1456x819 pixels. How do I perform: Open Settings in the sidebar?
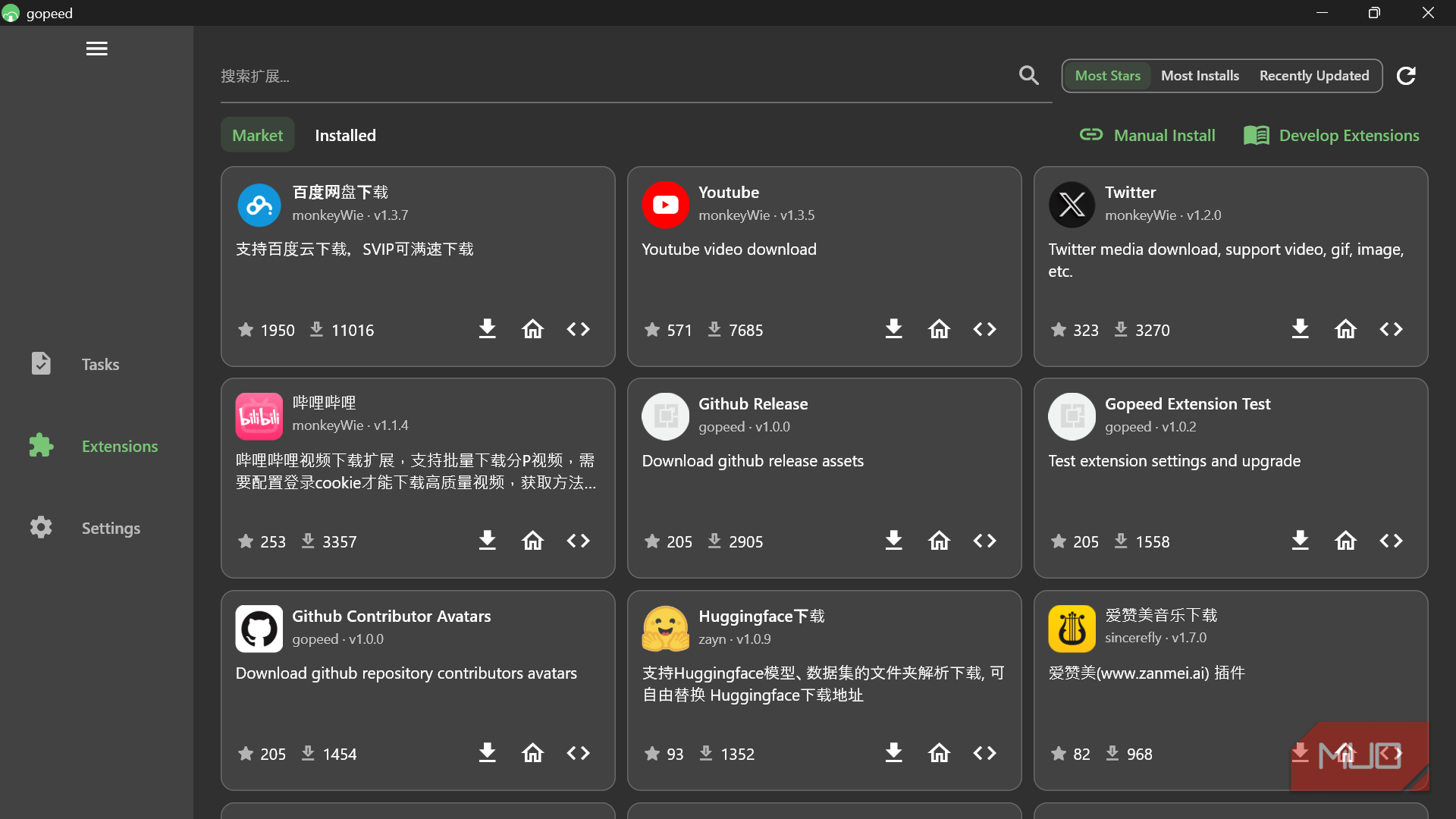pos(96,528)
